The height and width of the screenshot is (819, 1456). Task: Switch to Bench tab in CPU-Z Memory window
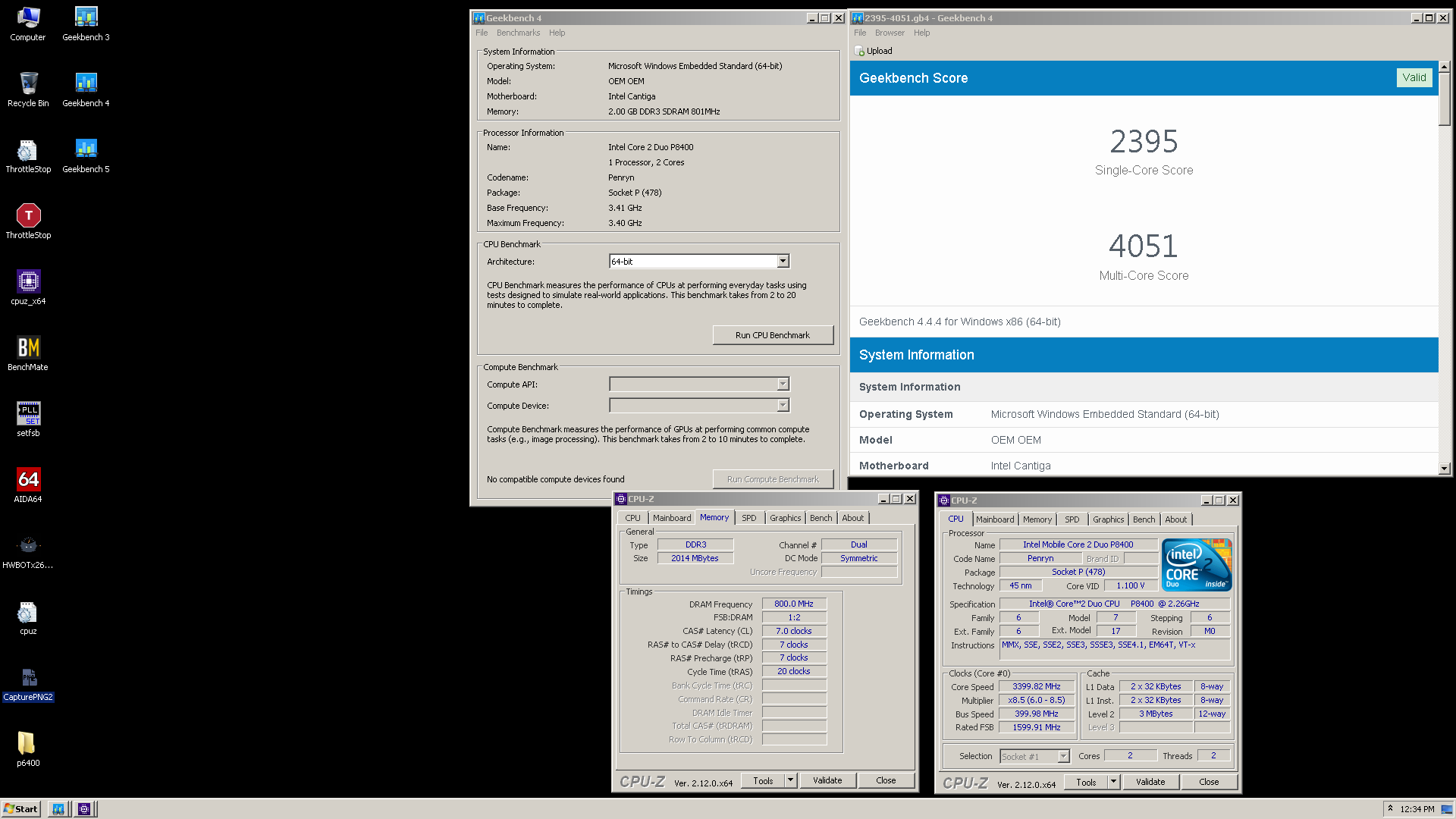point(821,518)
